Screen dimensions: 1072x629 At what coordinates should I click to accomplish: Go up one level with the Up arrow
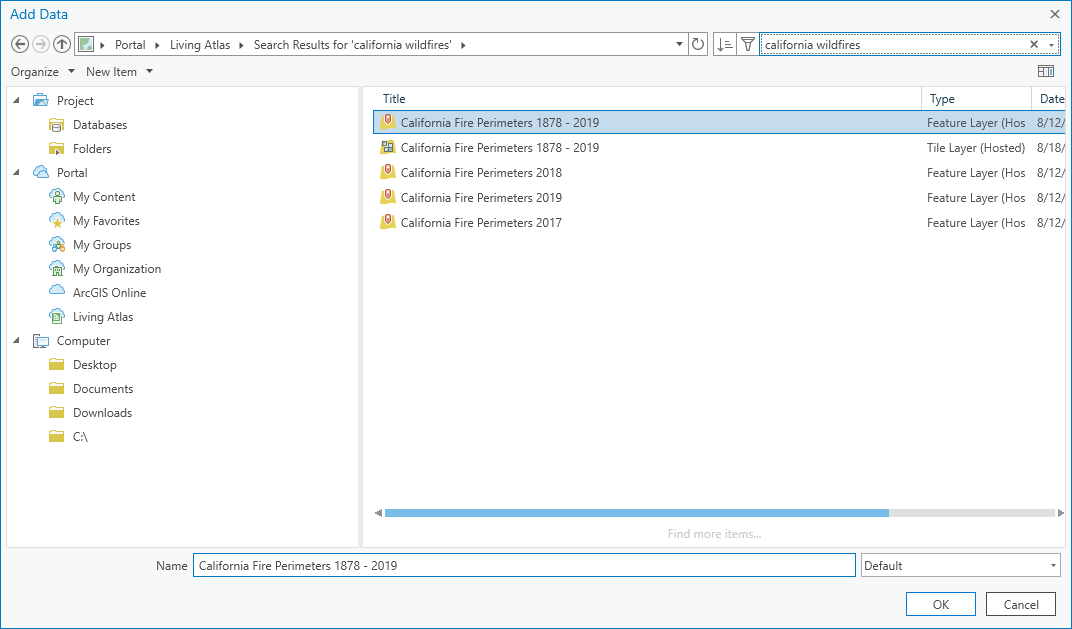[62, 44]
